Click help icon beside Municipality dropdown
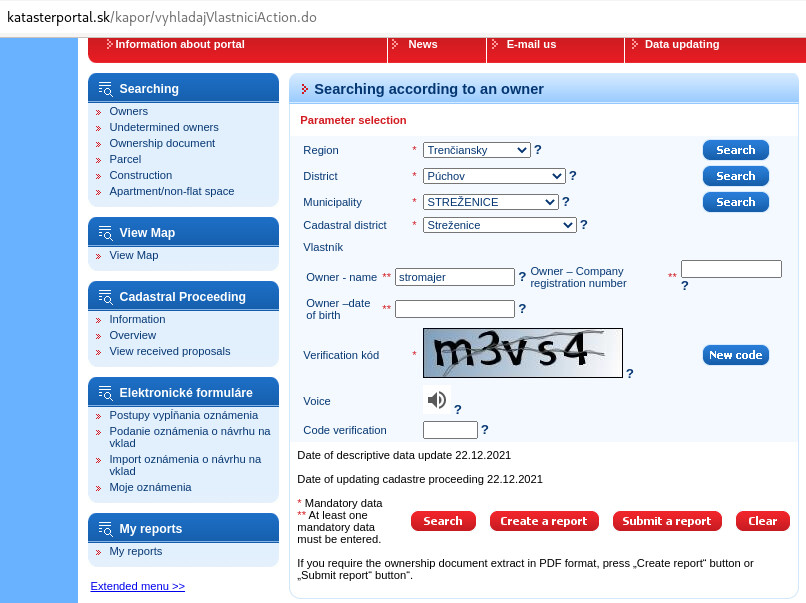Screen dimensions: 806x603 (x=566, y=202)
